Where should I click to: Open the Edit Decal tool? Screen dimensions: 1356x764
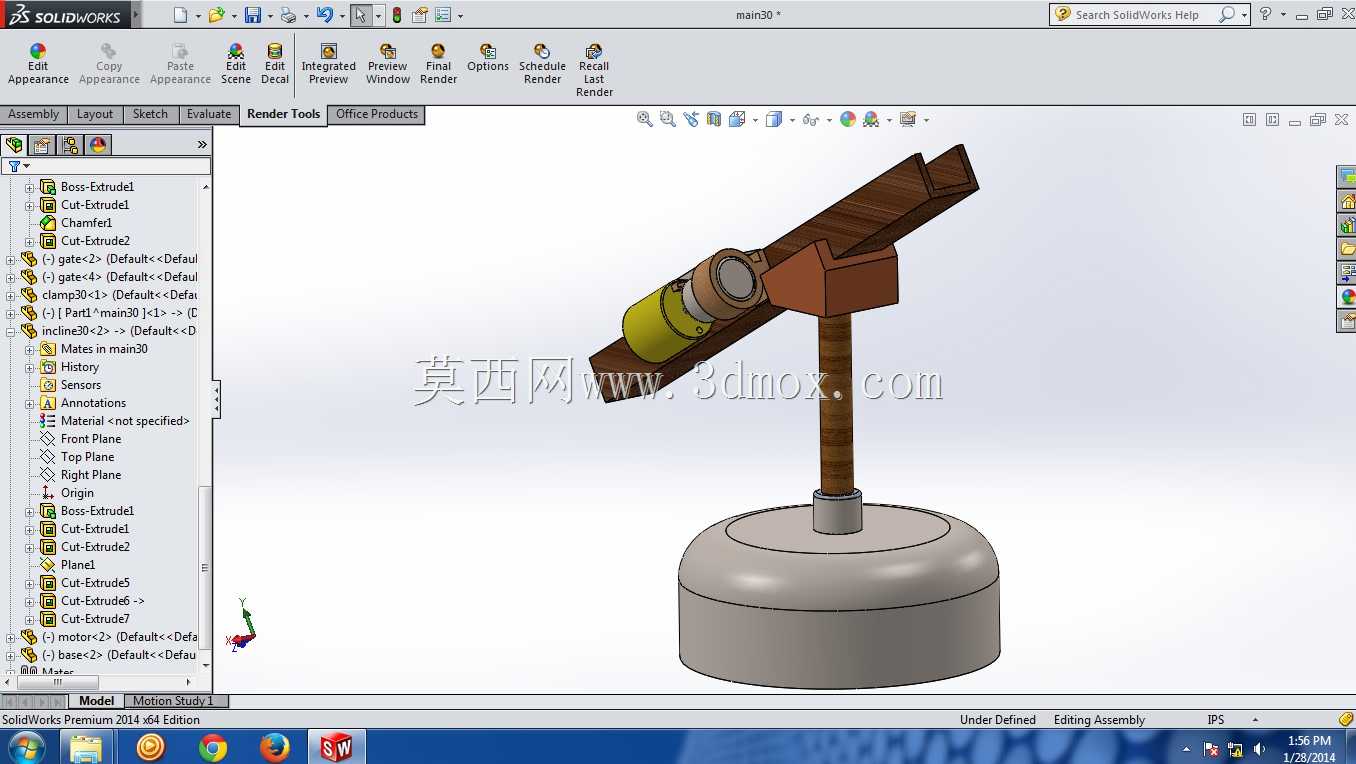pos(275,64)
